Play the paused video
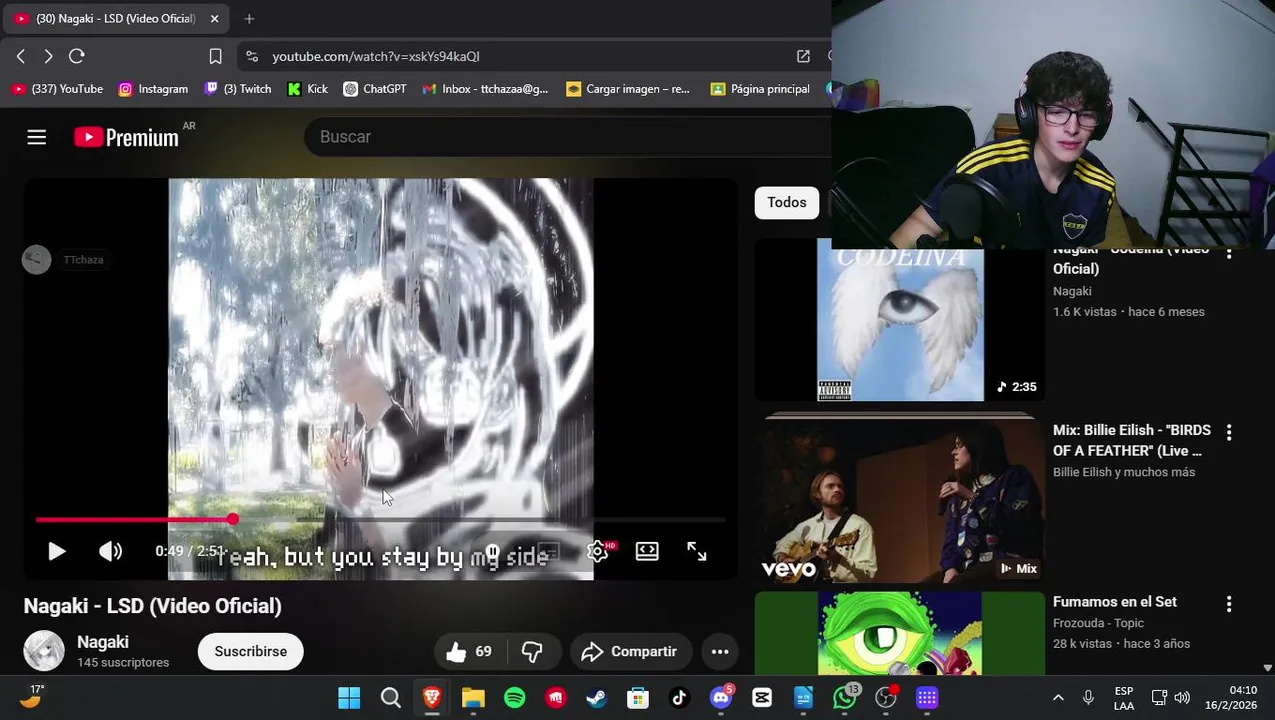This screenshot has width=1275, height=720. coord(57,551)
